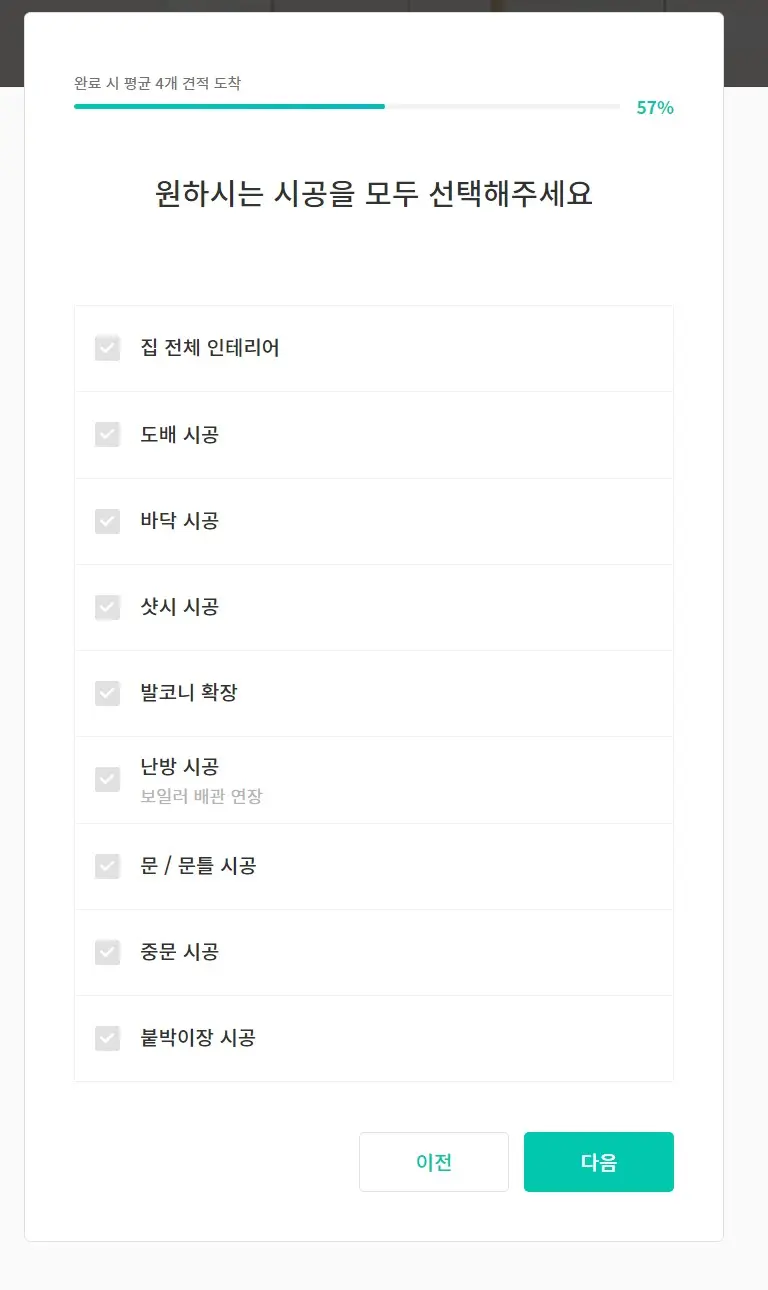Select the 붙박이장 시공 row
The height and width of the screenshot is (1290, 768).
click(374, 1038)
